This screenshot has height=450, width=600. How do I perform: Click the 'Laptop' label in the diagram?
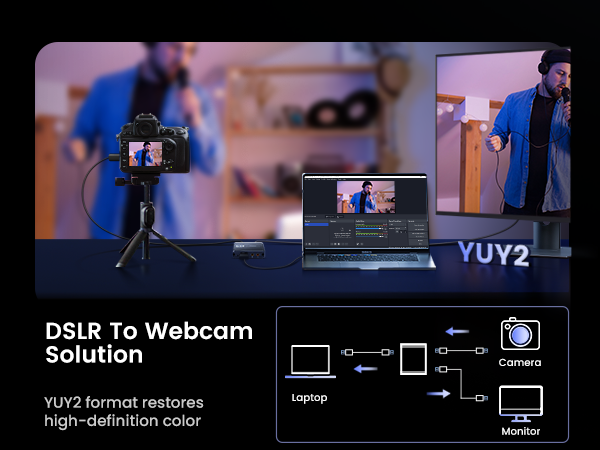[309, 398]
